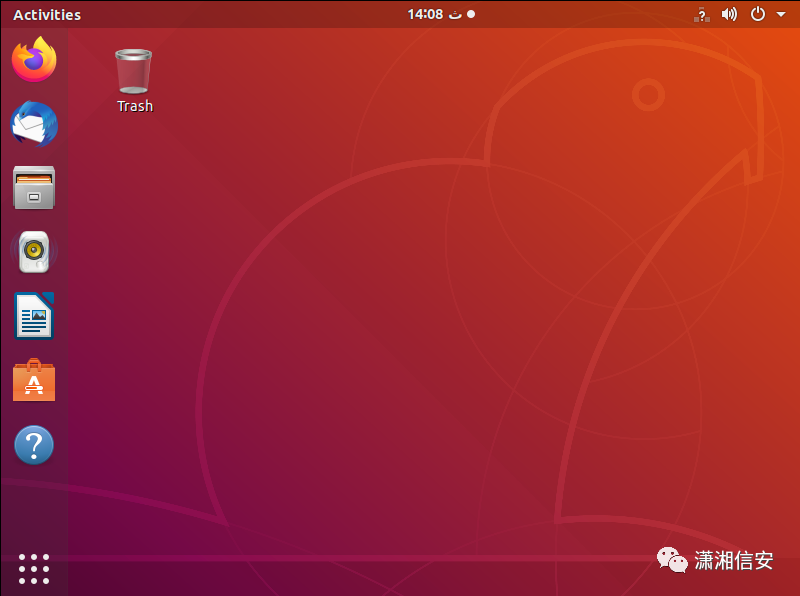Open the Activities overview

click(x=47, y=15)
